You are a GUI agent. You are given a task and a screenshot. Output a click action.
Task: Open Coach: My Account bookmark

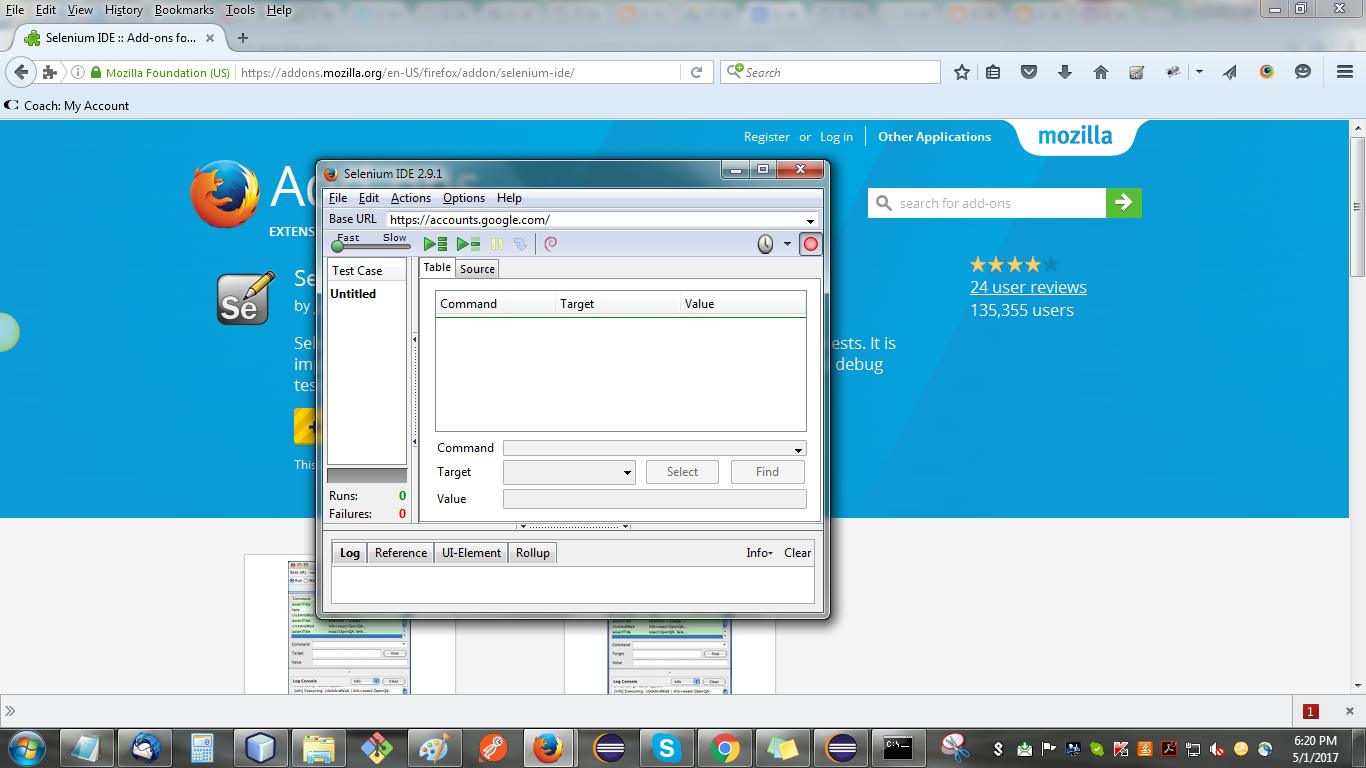[67, 105]
